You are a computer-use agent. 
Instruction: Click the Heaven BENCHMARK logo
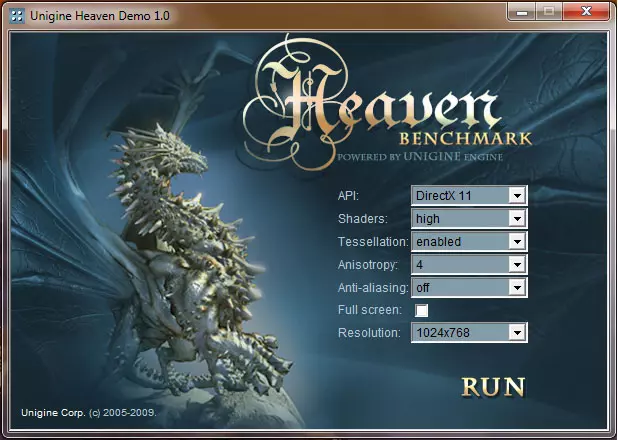(387, 103)
